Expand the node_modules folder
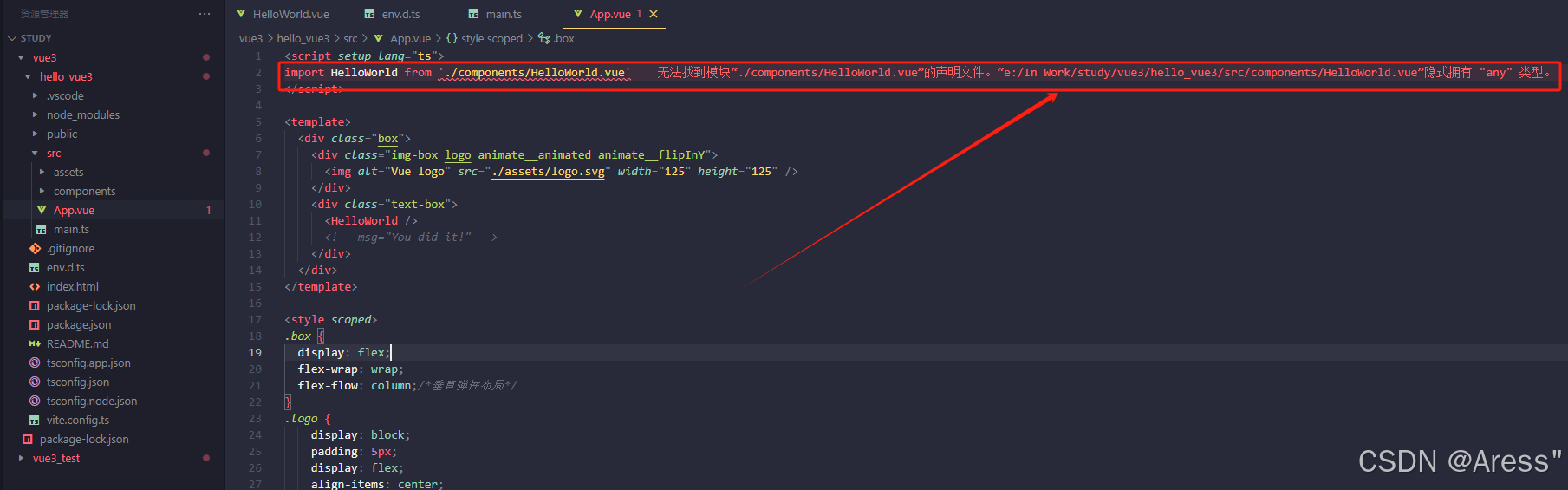This screenshot has width=1568, height=490. (x=35, y=114)
